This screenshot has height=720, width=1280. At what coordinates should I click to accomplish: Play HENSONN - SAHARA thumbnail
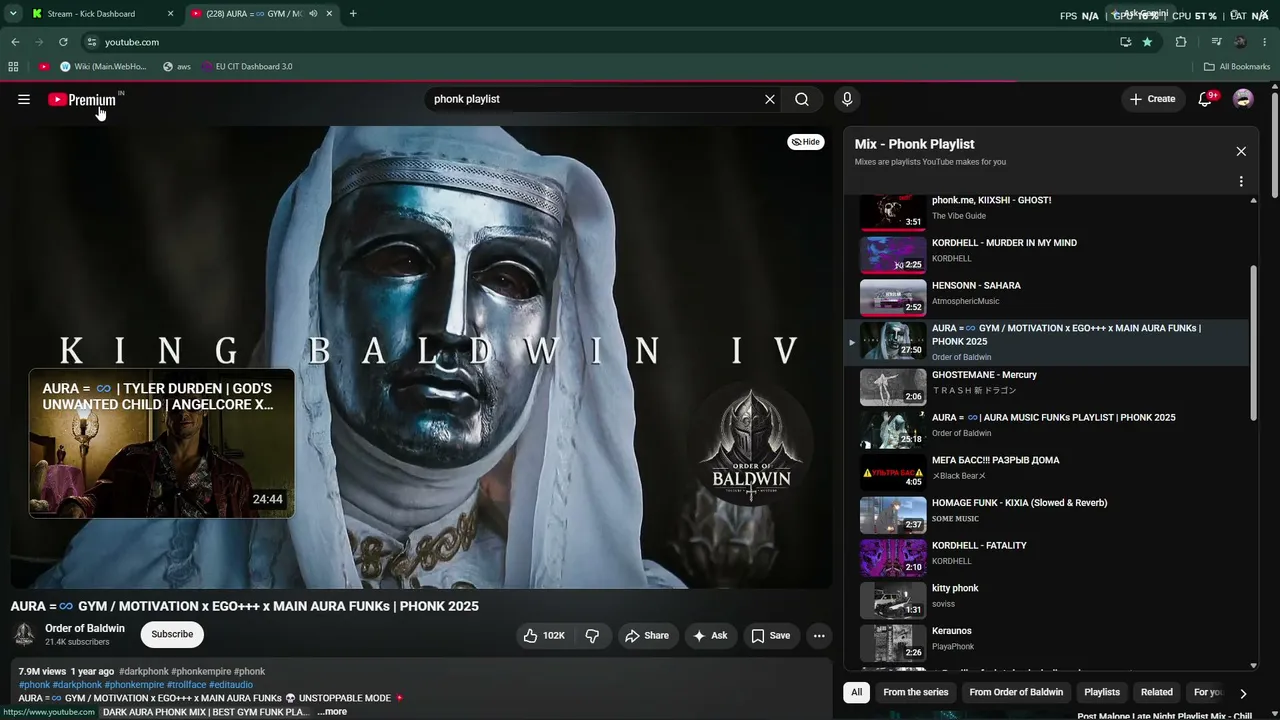[893, 297]
